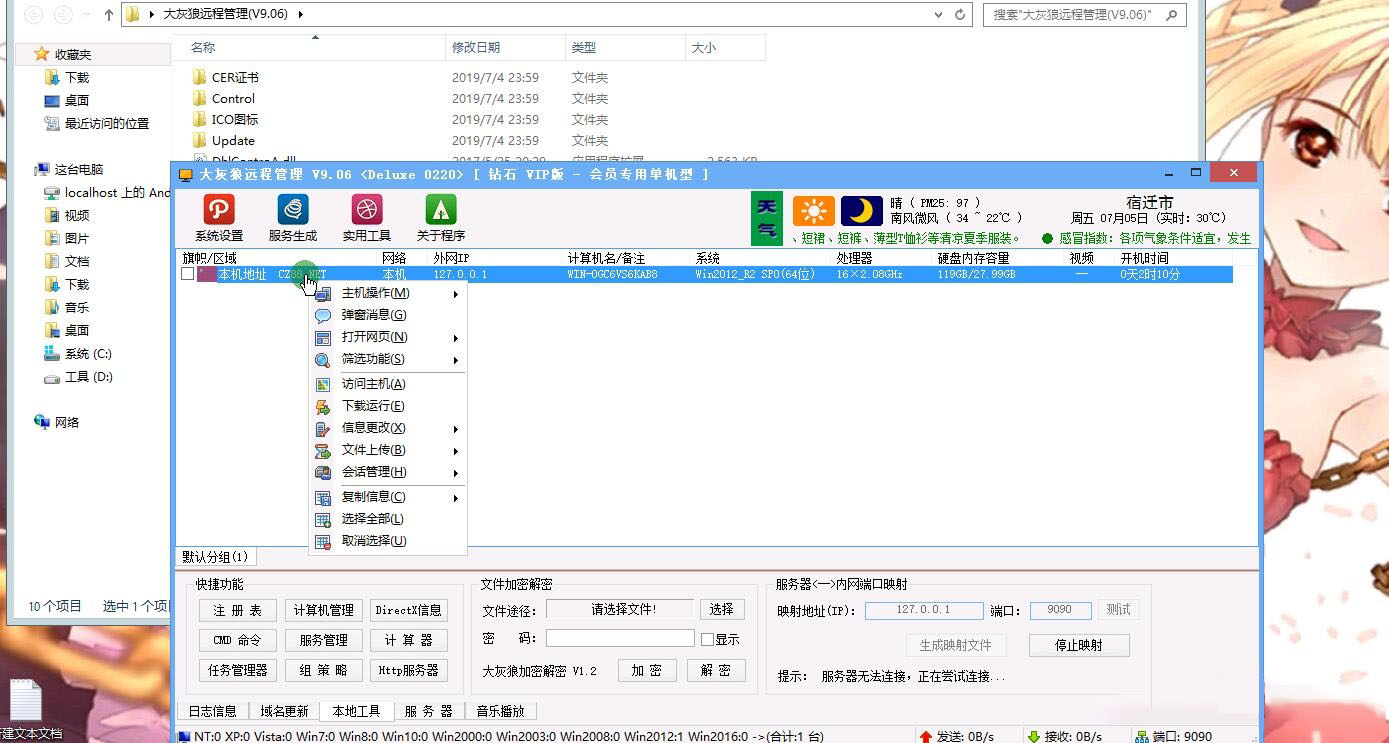Click the moon night weather icon

[x=861, y=211]
